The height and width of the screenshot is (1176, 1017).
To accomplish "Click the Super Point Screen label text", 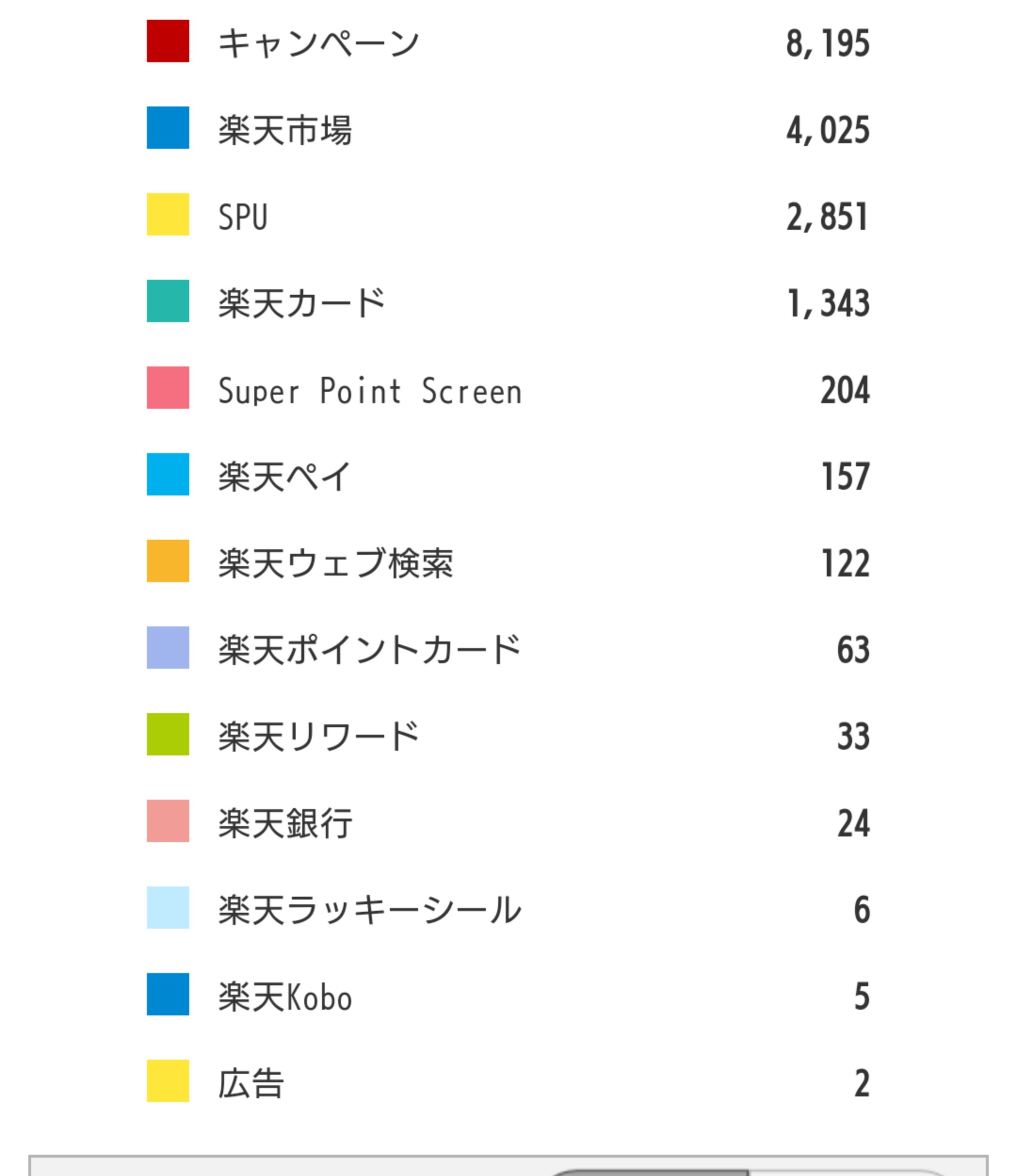I will point(370,391).
